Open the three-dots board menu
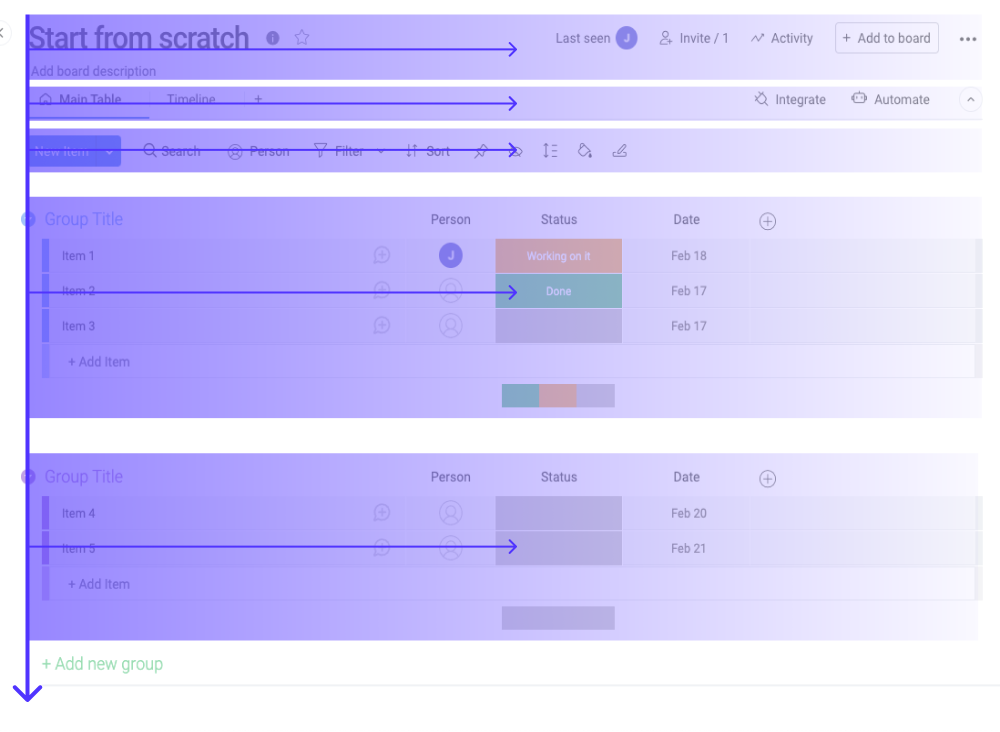This screenshot has height=732, width=1000. click(x=967, y=39)
